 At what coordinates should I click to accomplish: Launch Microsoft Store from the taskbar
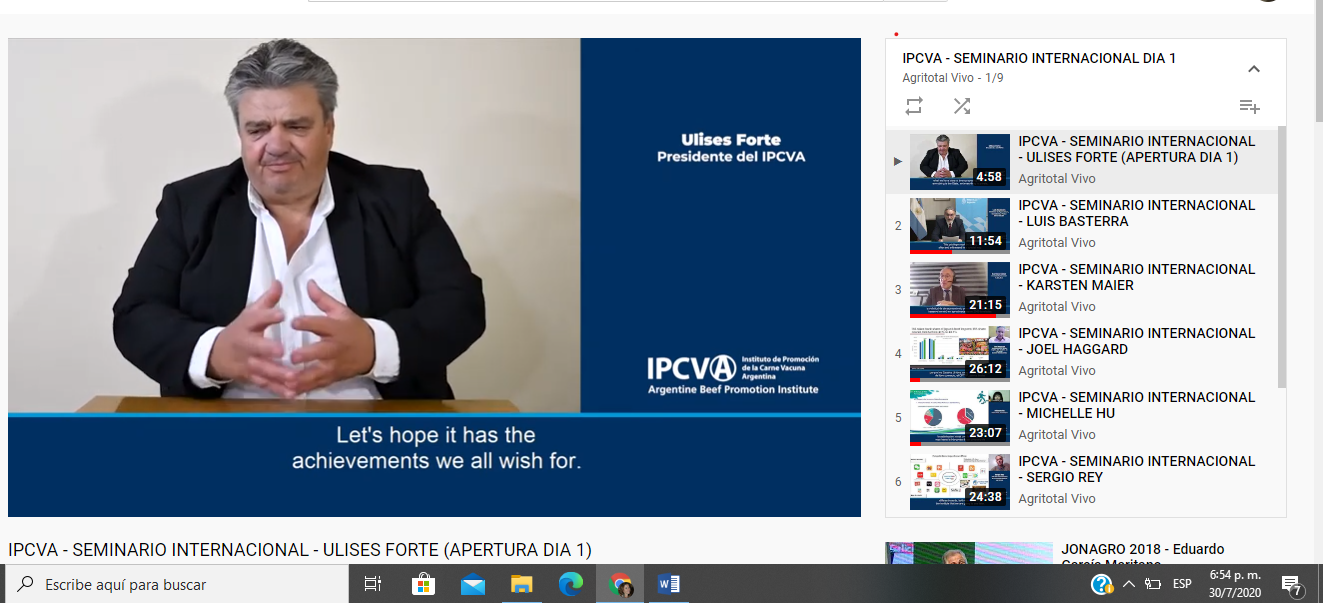423,584
